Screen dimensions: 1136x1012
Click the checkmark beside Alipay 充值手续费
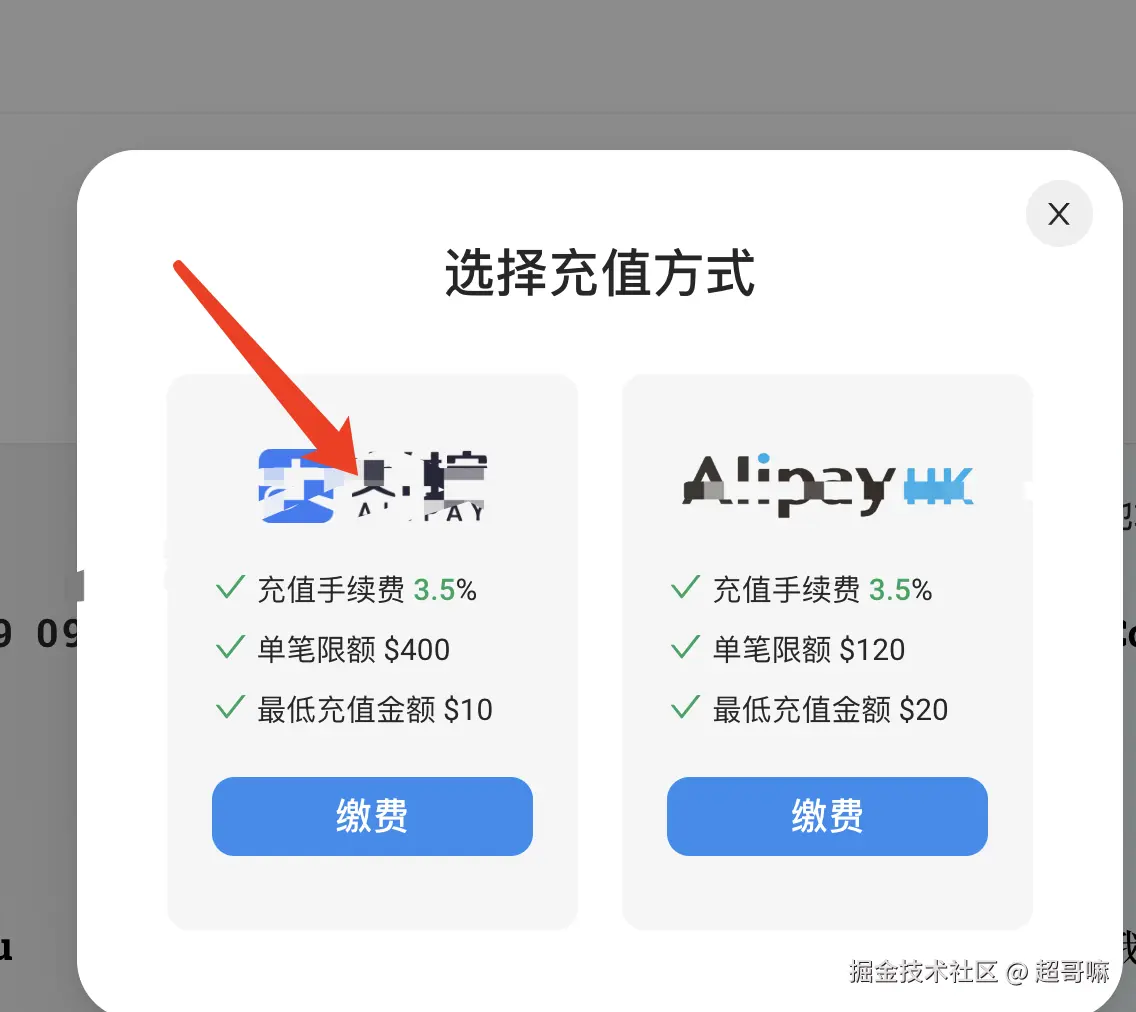[x=230, y=587]
